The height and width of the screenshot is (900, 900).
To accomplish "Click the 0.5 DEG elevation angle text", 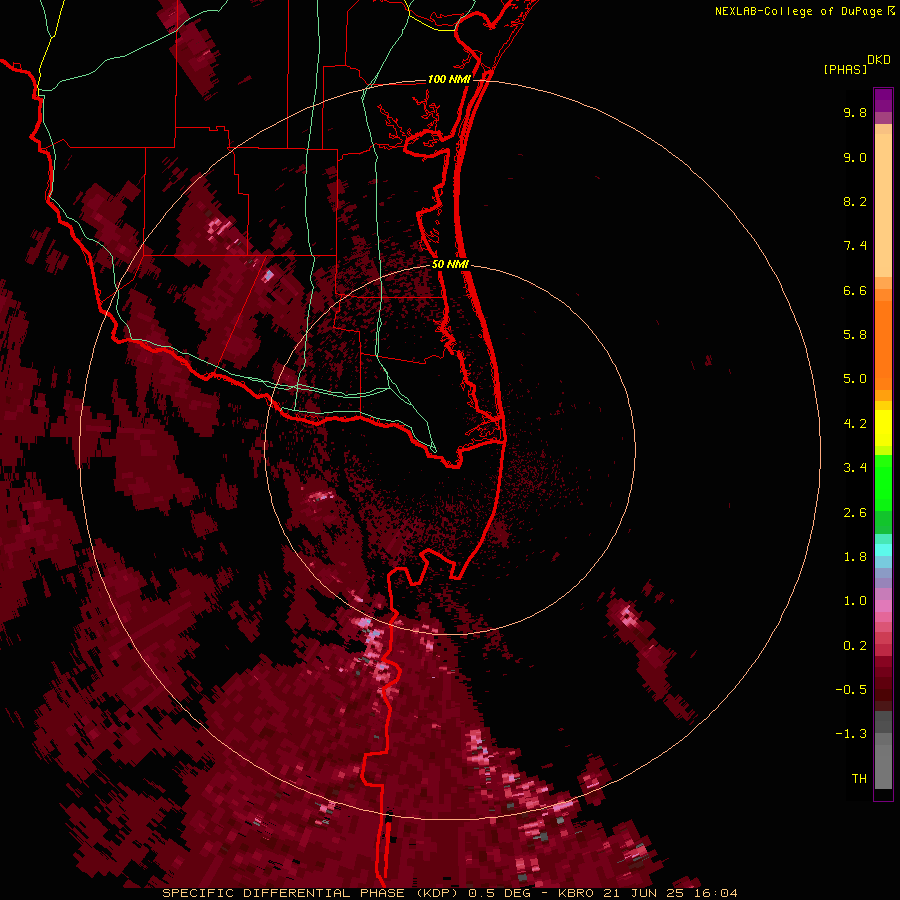I will [x=501, y=893].
